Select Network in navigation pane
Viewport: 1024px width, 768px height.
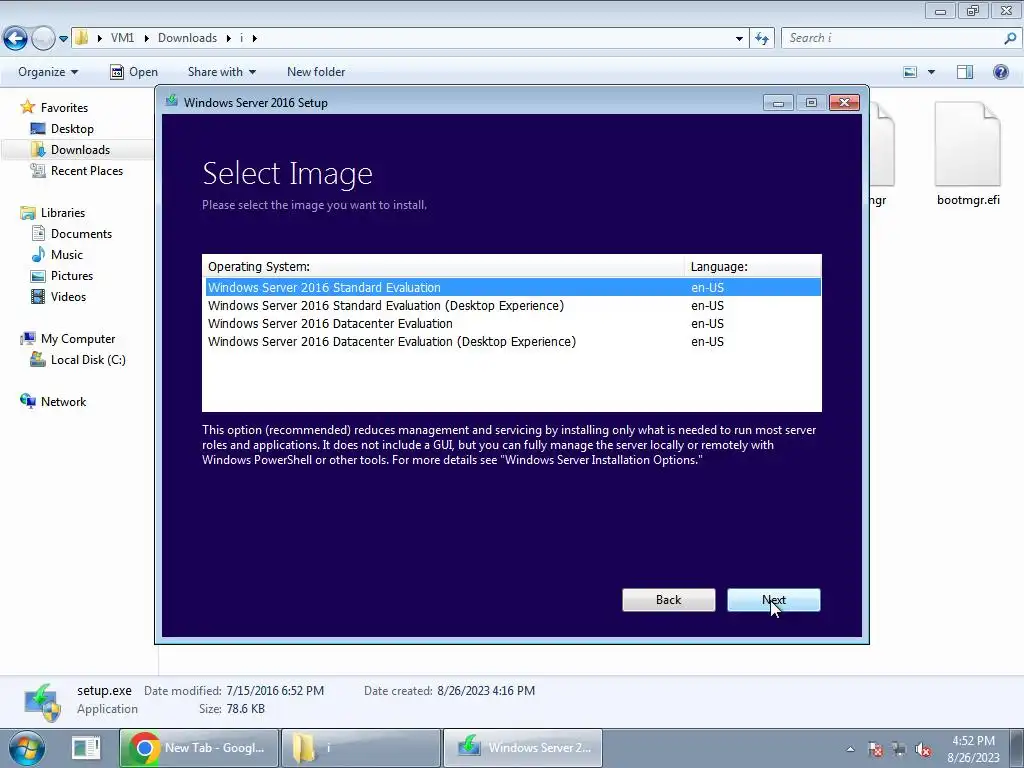(x=63, y=402)
